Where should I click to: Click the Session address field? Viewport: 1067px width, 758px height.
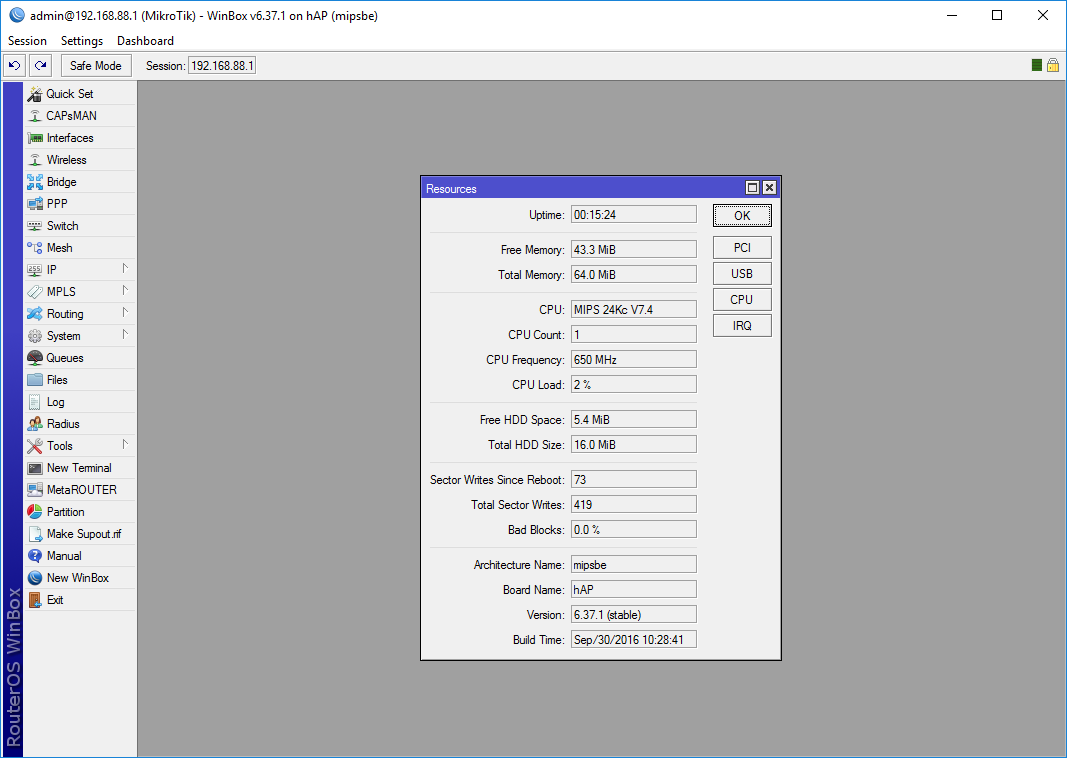coord(223,66)
